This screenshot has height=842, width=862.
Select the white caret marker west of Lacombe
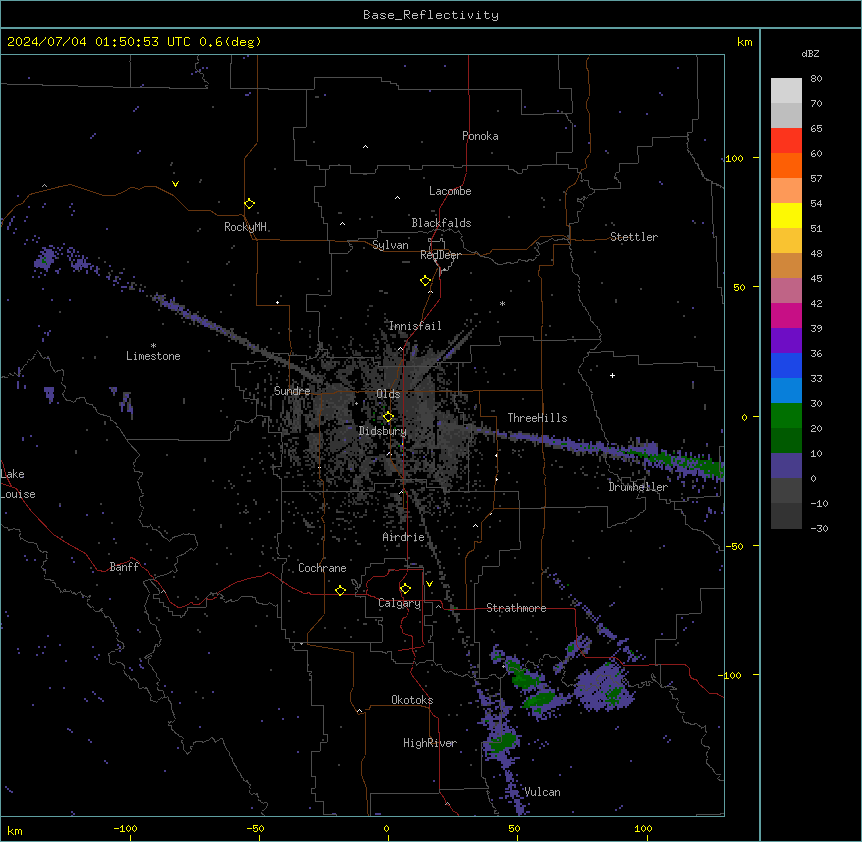click(397, 197)
